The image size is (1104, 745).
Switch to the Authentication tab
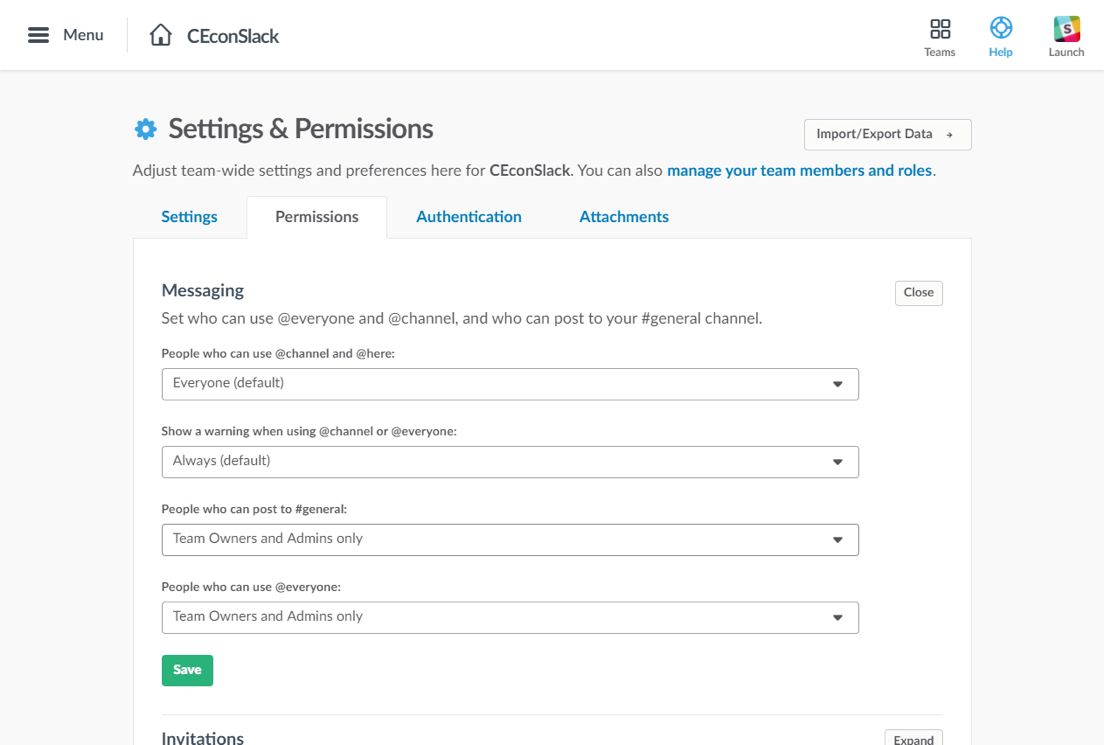(469, 217)
